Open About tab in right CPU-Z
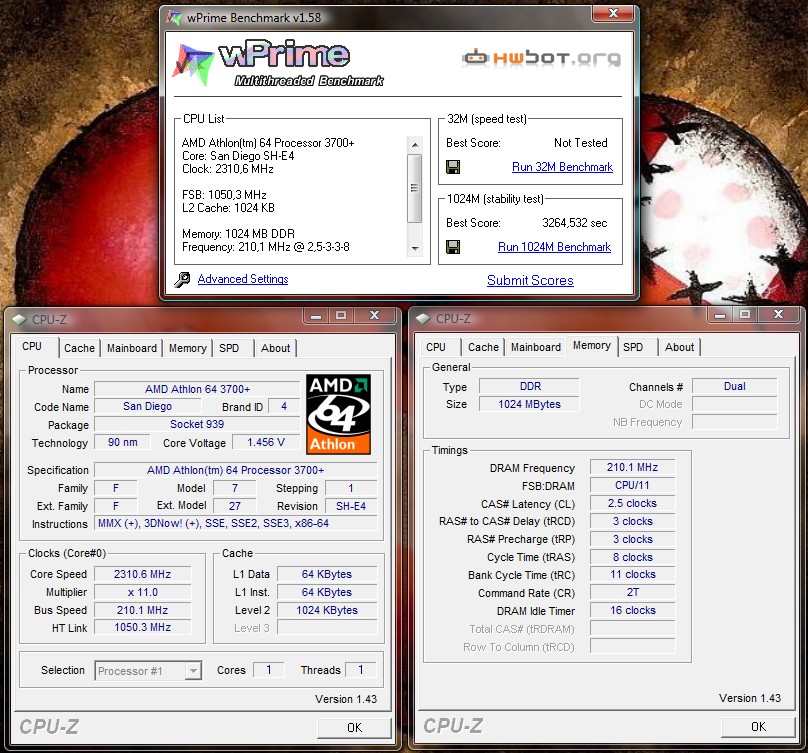The image size is (808, 753). (x=679, y=347)
